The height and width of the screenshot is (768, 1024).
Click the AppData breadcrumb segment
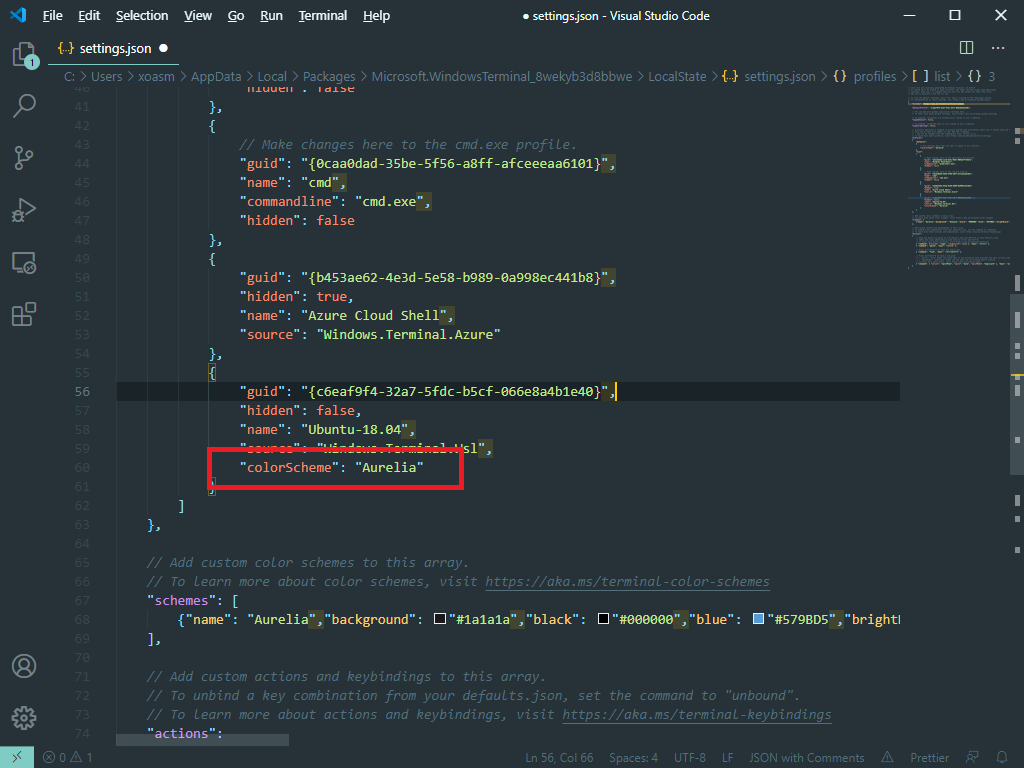(216, 76)
